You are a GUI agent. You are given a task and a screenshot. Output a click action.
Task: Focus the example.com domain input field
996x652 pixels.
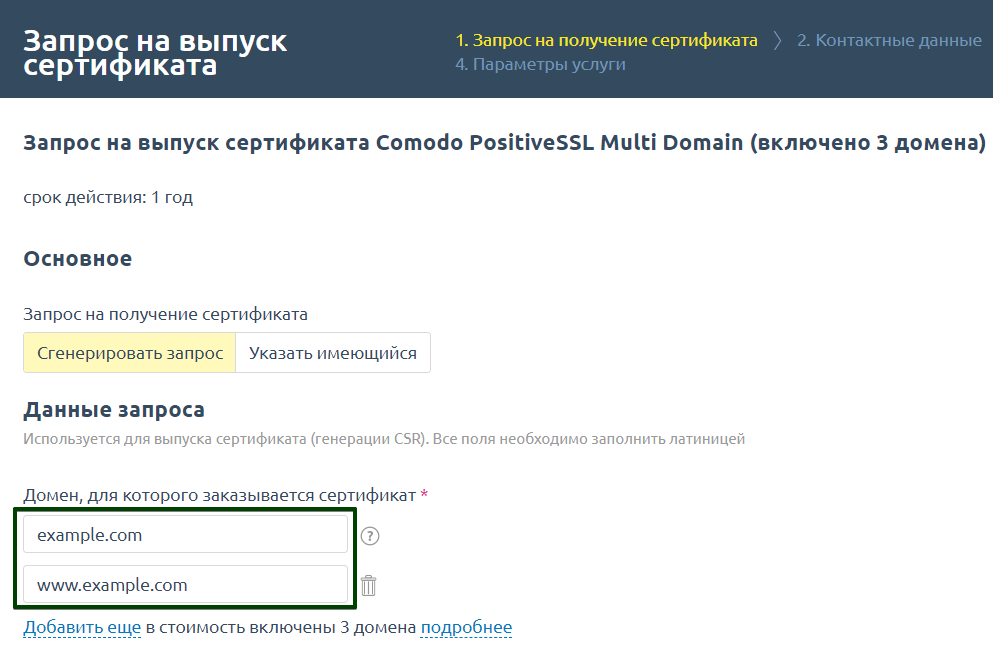coord(185,534)
